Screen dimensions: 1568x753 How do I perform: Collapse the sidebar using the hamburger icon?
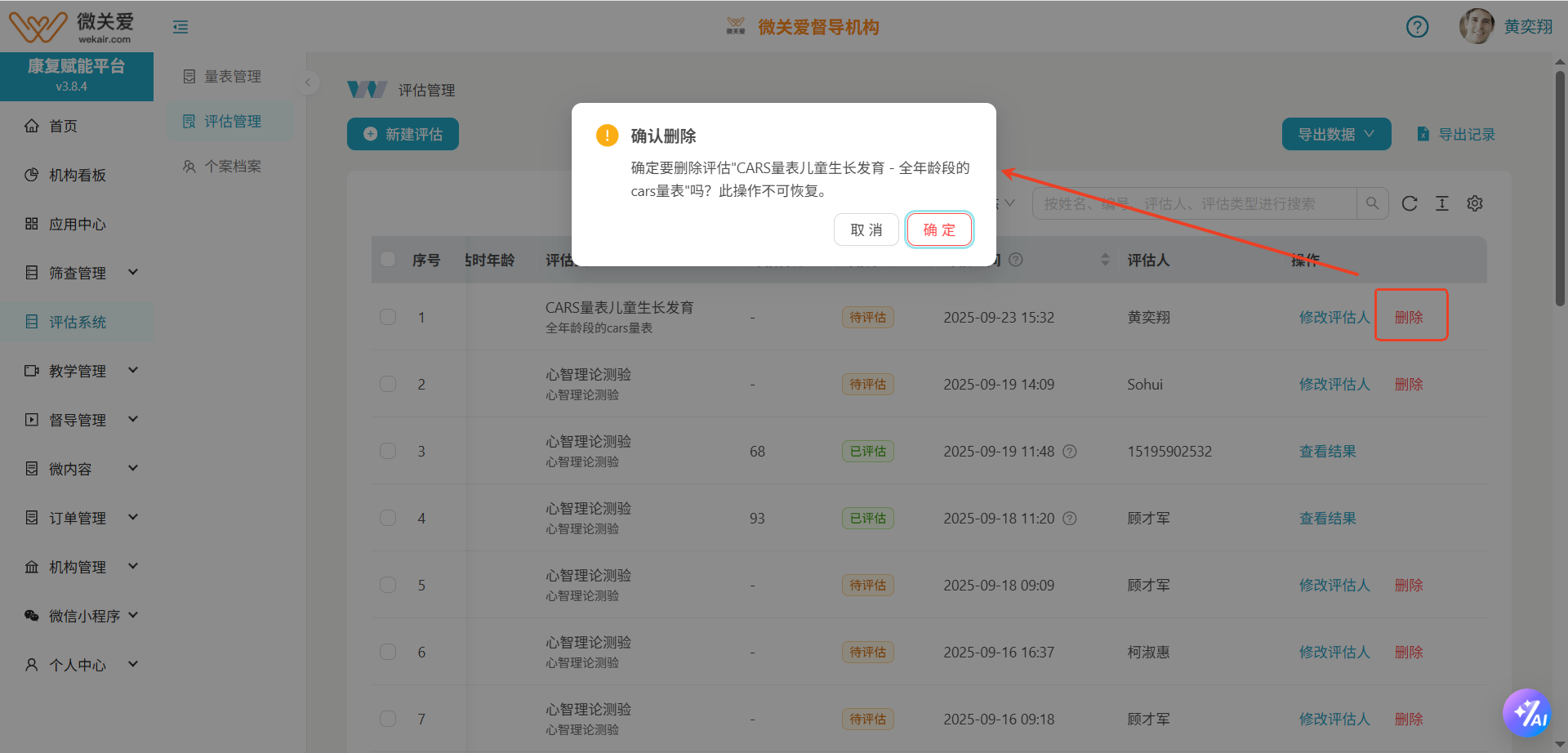pos(180,26)
